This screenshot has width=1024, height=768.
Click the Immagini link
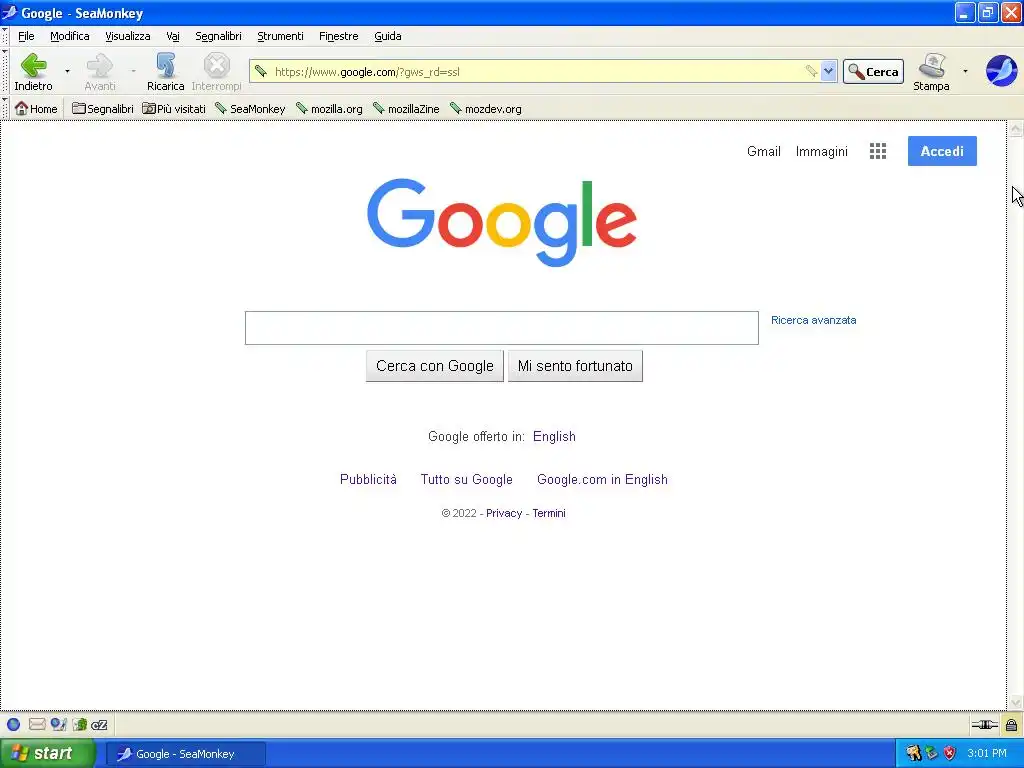[x=822, y=152]
